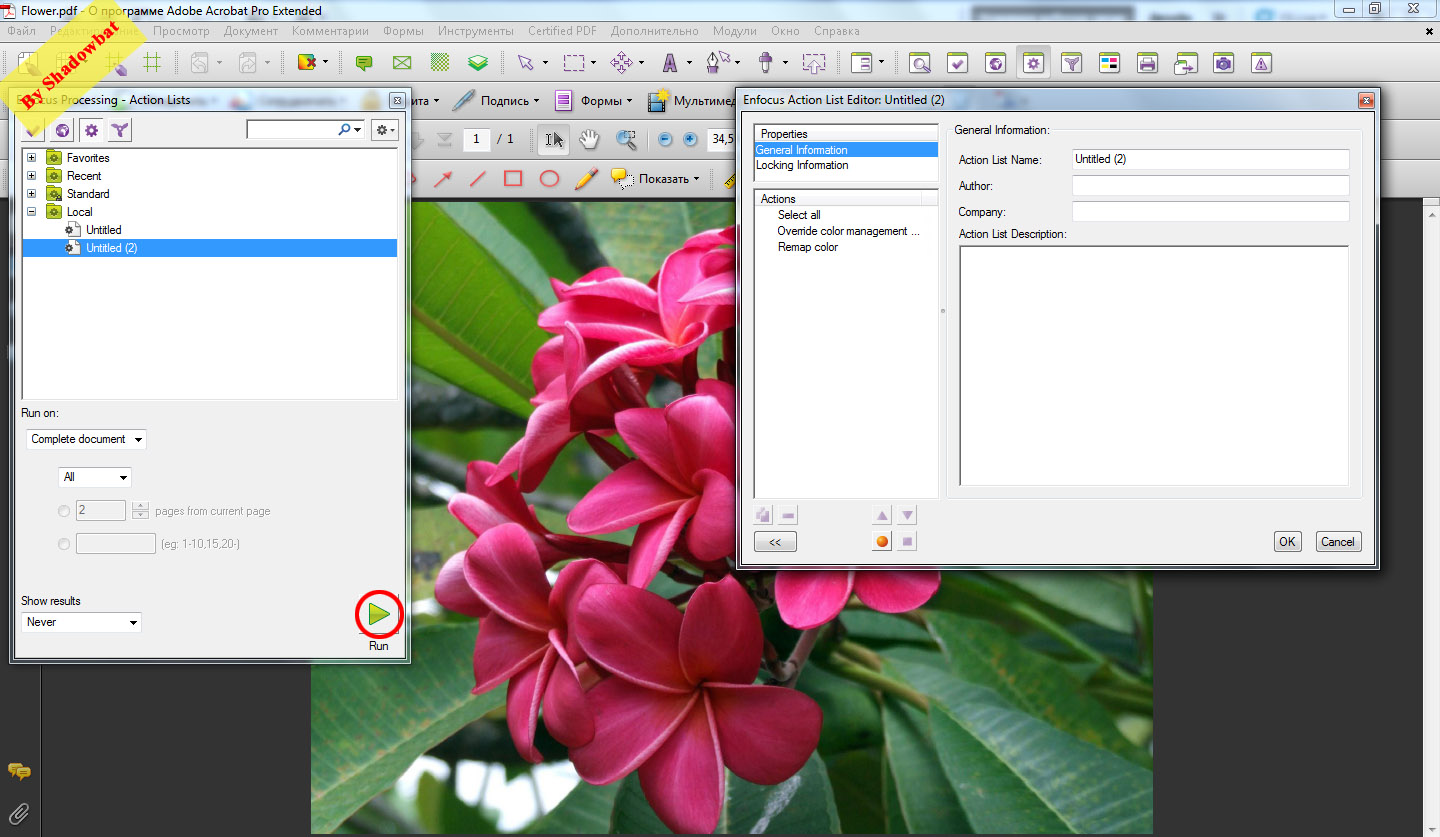The image size is (1440, 837).
Task: Select the purple arrow selection tool
Action: pyautogui.click(x=525, y=63)
